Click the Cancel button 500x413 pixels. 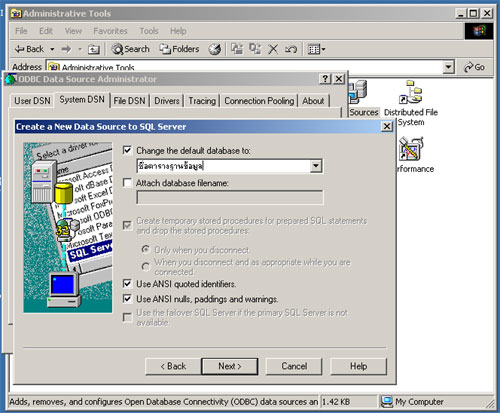(294, 366)
